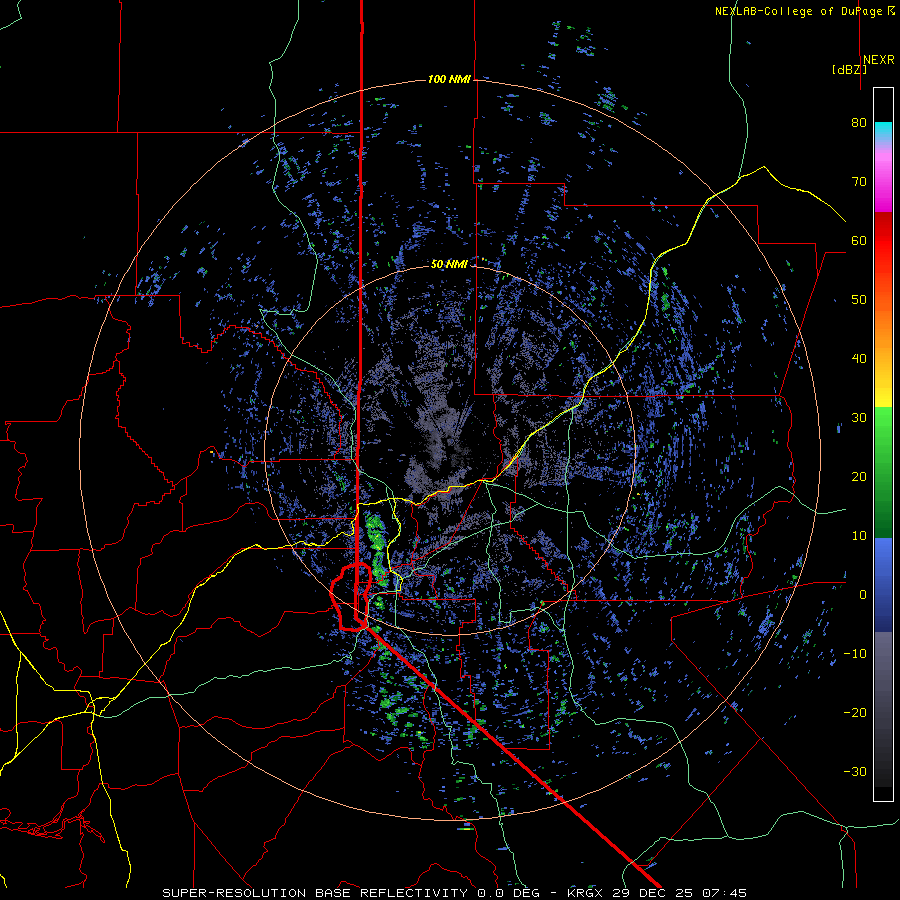Image resolution: width=900 pixels, height=900 pixels.
Task: Click the NEXLAB-College of DuPage credit text
Action: [x=805, y=11]
